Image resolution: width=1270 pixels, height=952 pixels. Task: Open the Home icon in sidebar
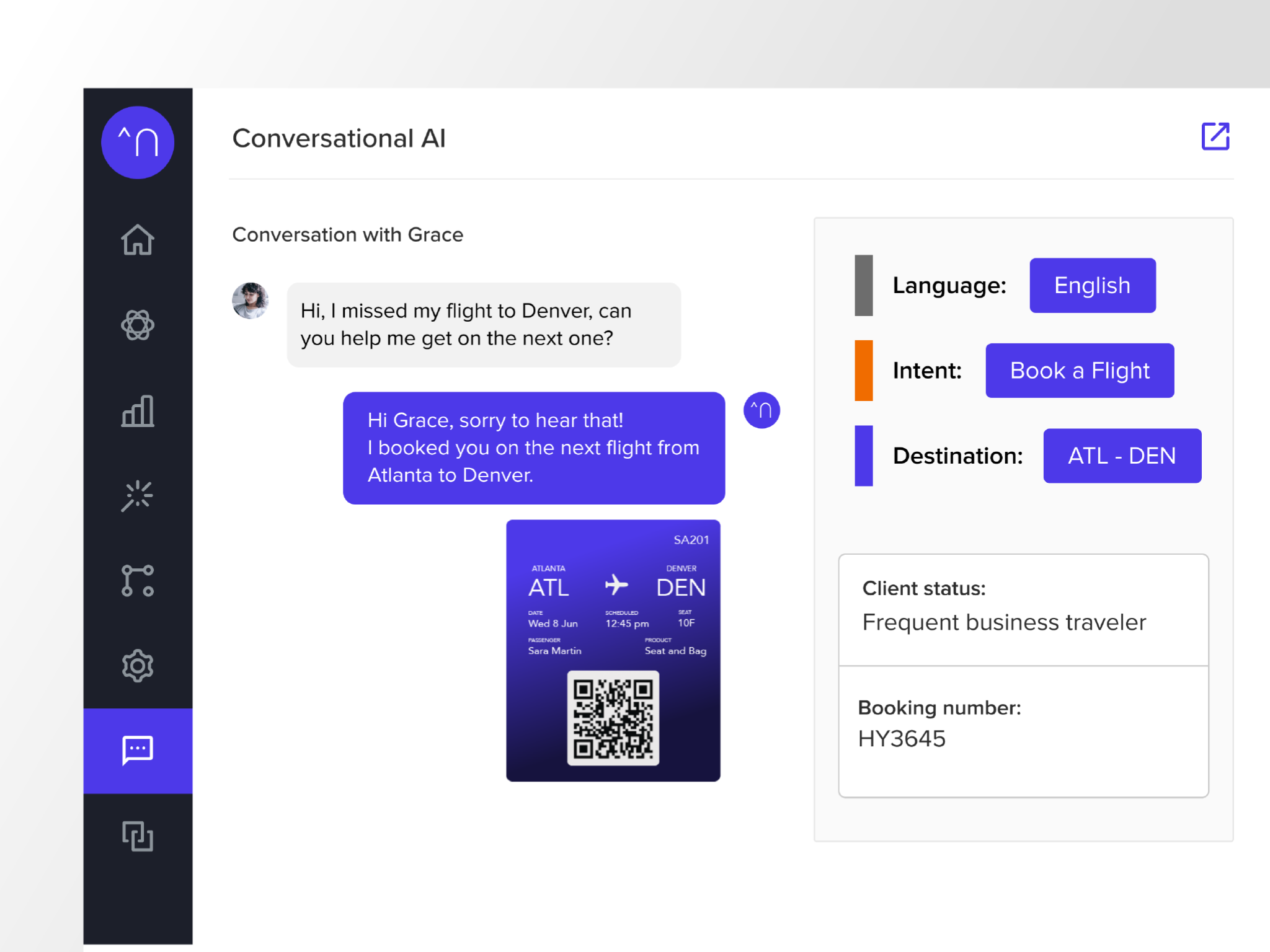(x=138, y=240)
